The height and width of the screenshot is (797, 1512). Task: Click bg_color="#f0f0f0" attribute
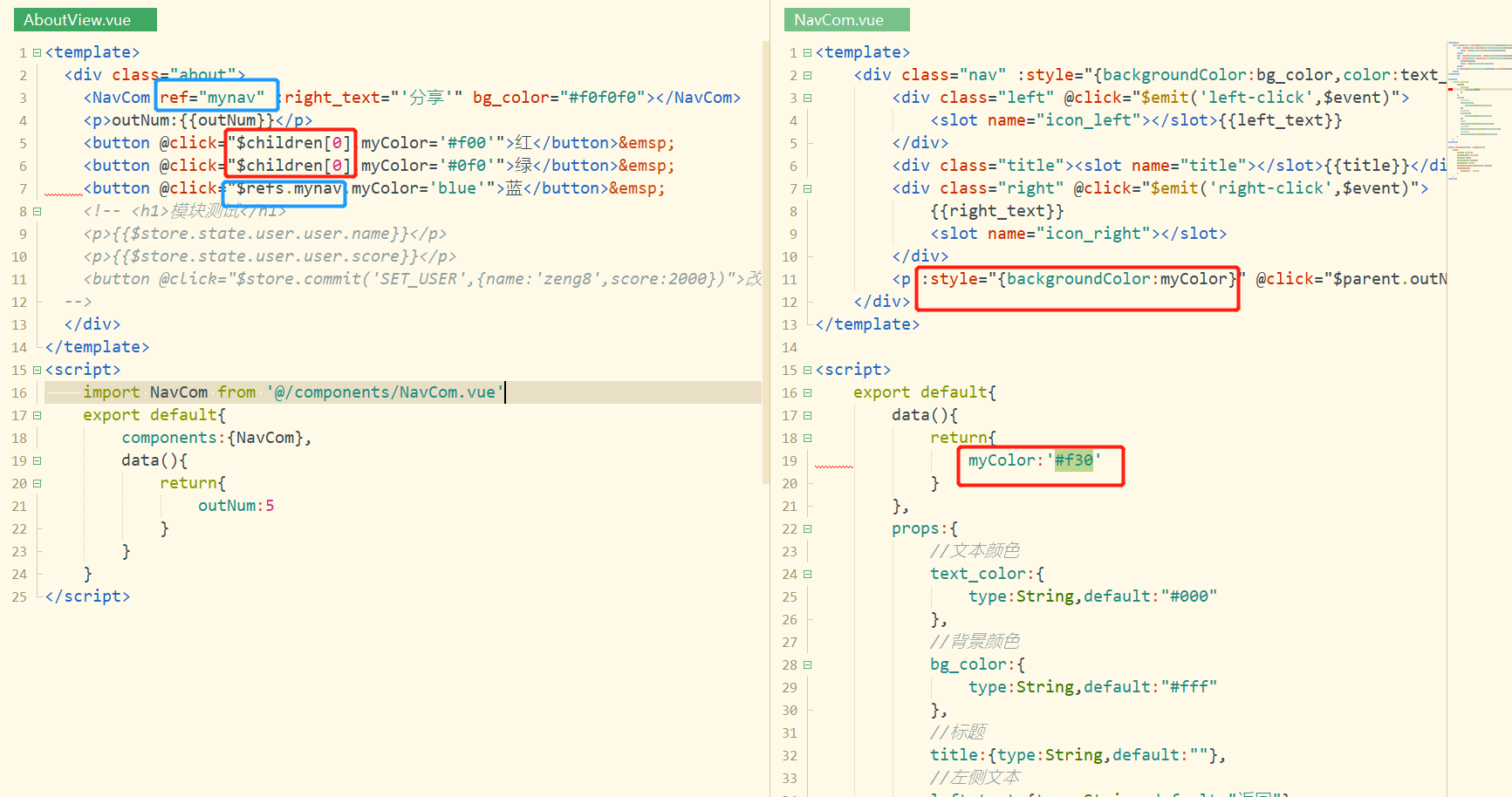pyautogui.click(x=558, y=98)
